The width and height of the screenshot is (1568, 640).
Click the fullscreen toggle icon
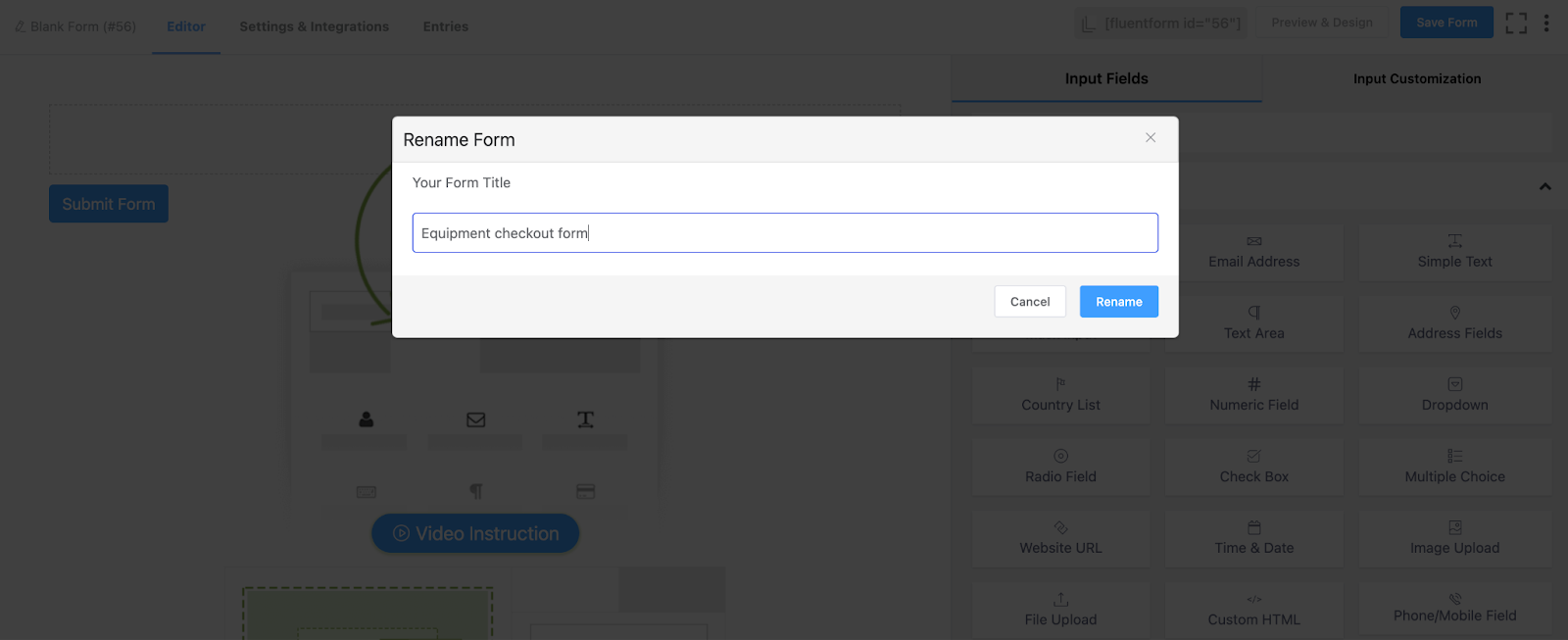(x=1516, y=23)
